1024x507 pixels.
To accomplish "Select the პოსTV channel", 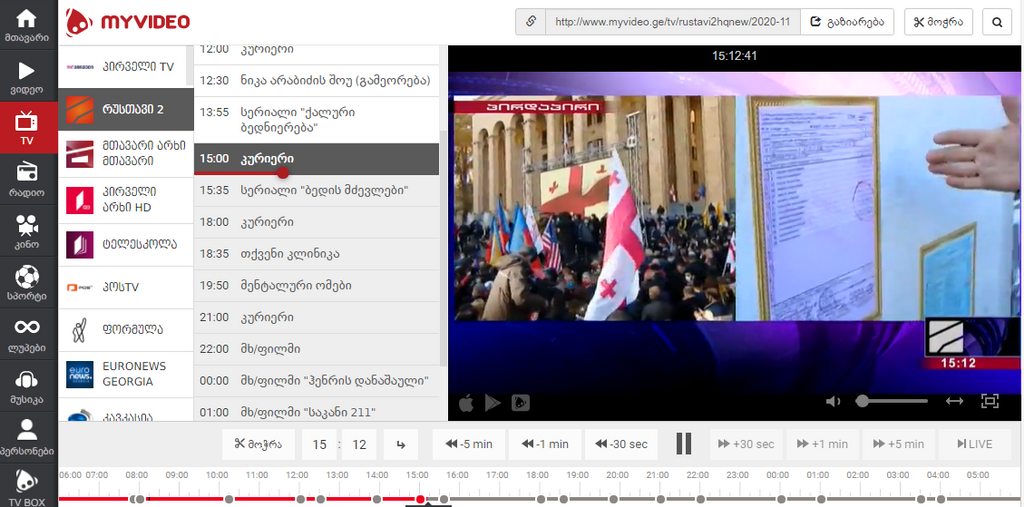I will [x=125, y=287].
